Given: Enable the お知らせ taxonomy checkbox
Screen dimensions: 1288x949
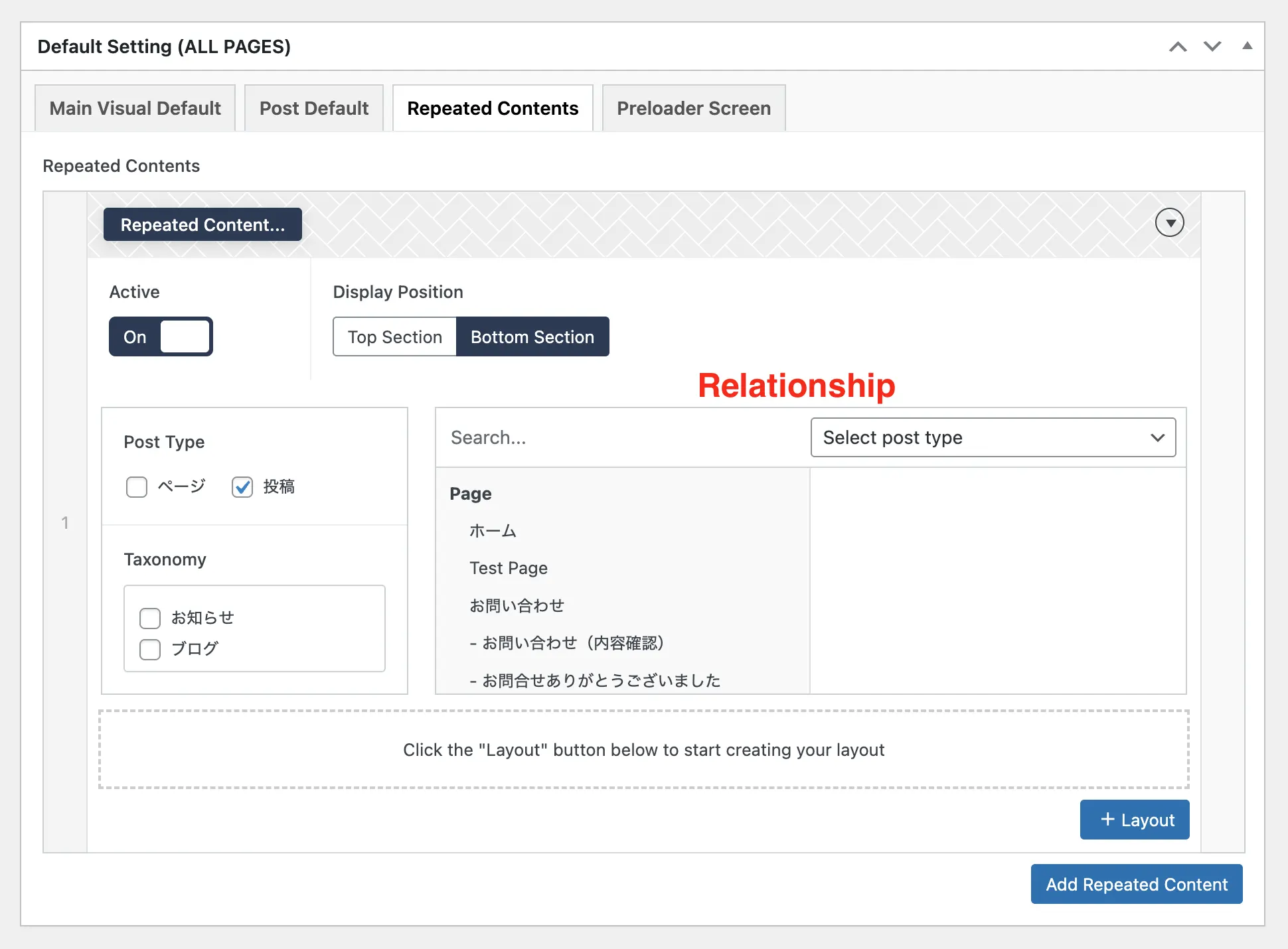Looking at the screenshot, I should coord(150,618).
